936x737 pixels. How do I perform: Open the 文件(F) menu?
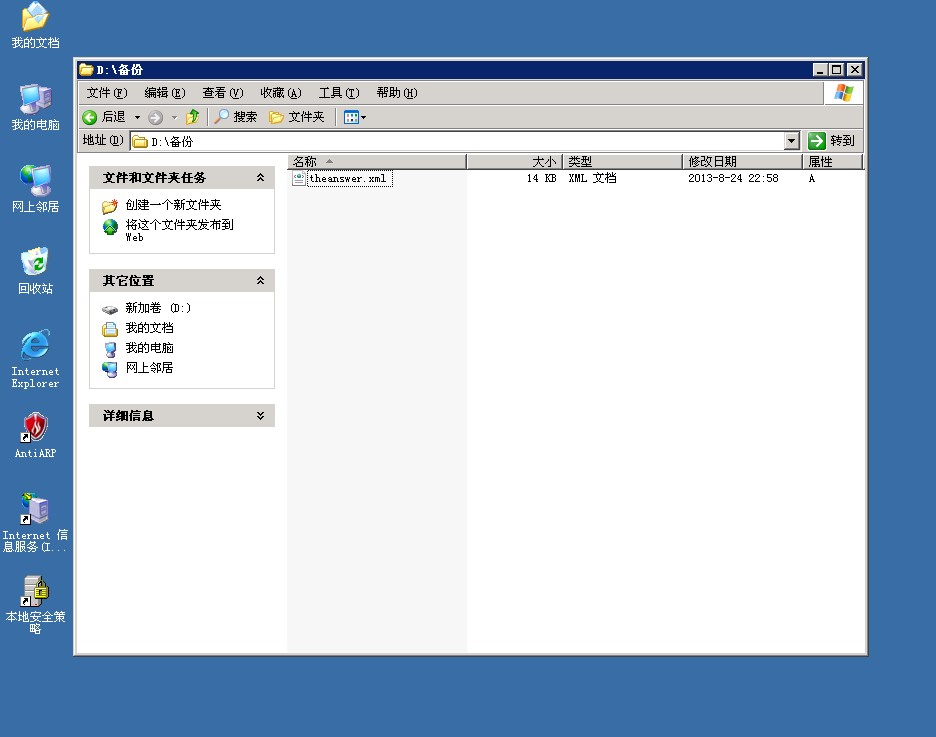tap(107, 92)
